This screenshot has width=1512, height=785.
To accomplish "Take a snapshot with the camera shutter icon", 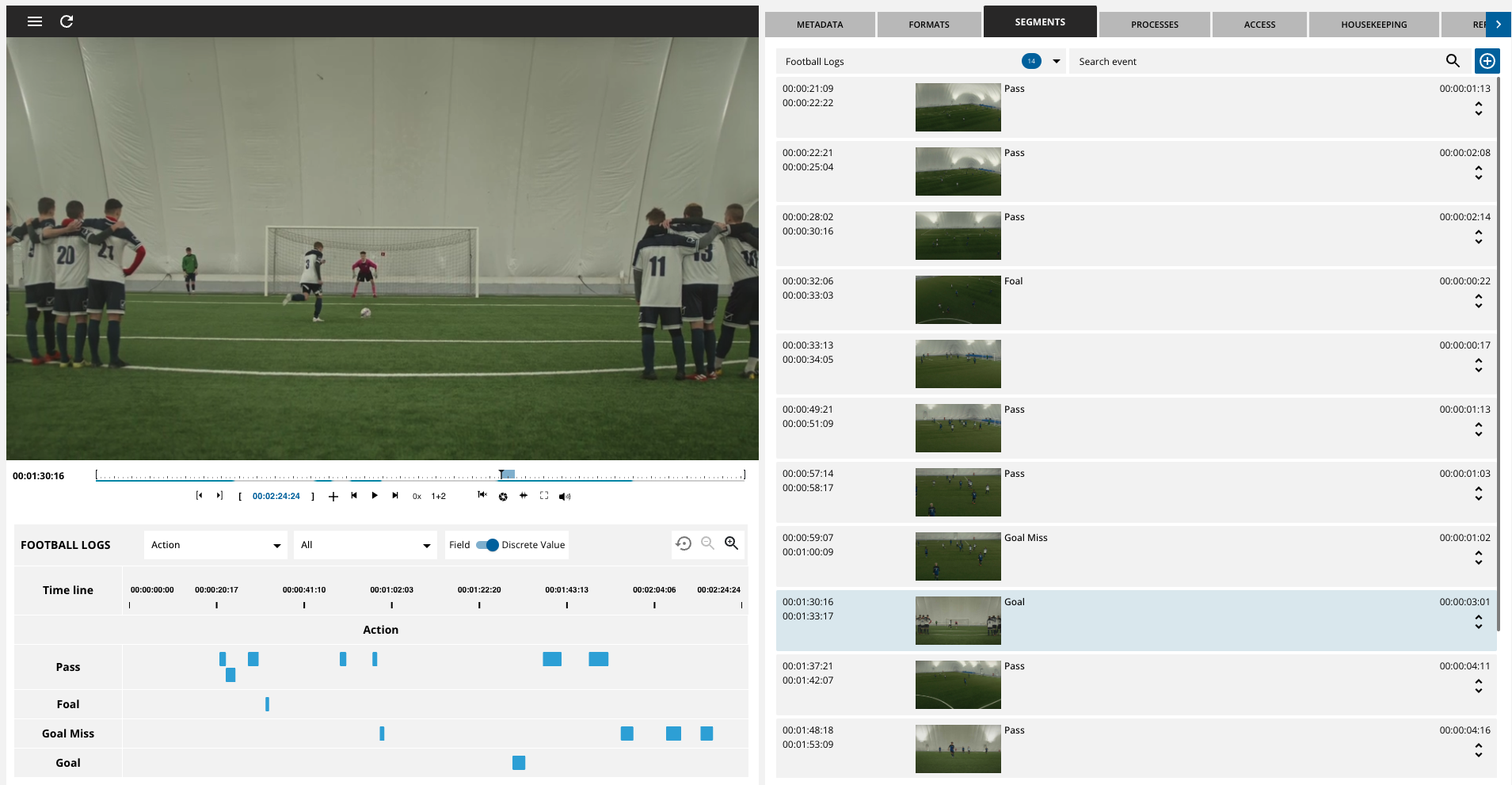I will (x=503, y=497).
